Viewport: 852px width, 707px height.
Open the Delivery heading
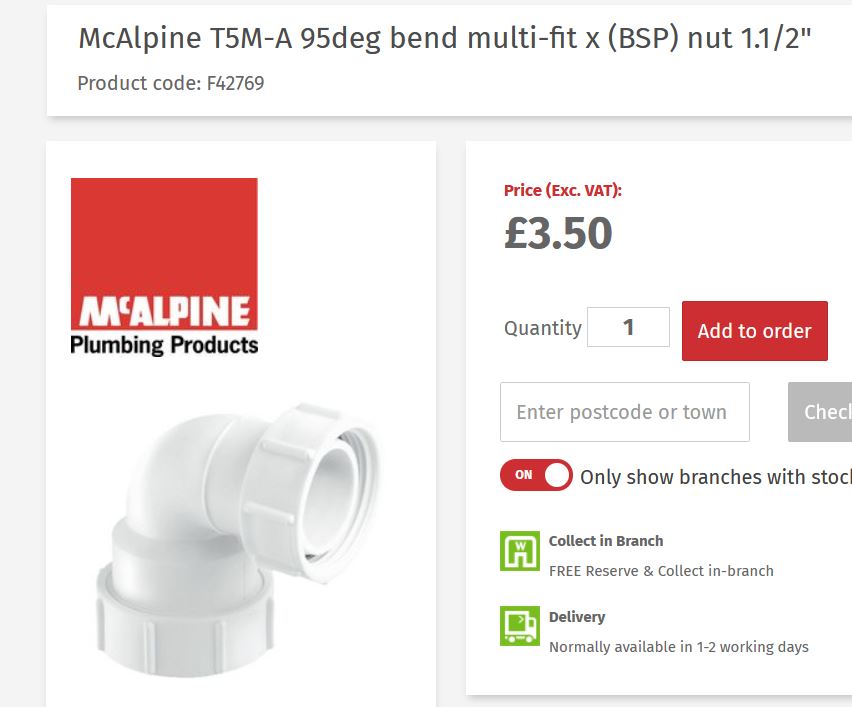tap(577, 617)
